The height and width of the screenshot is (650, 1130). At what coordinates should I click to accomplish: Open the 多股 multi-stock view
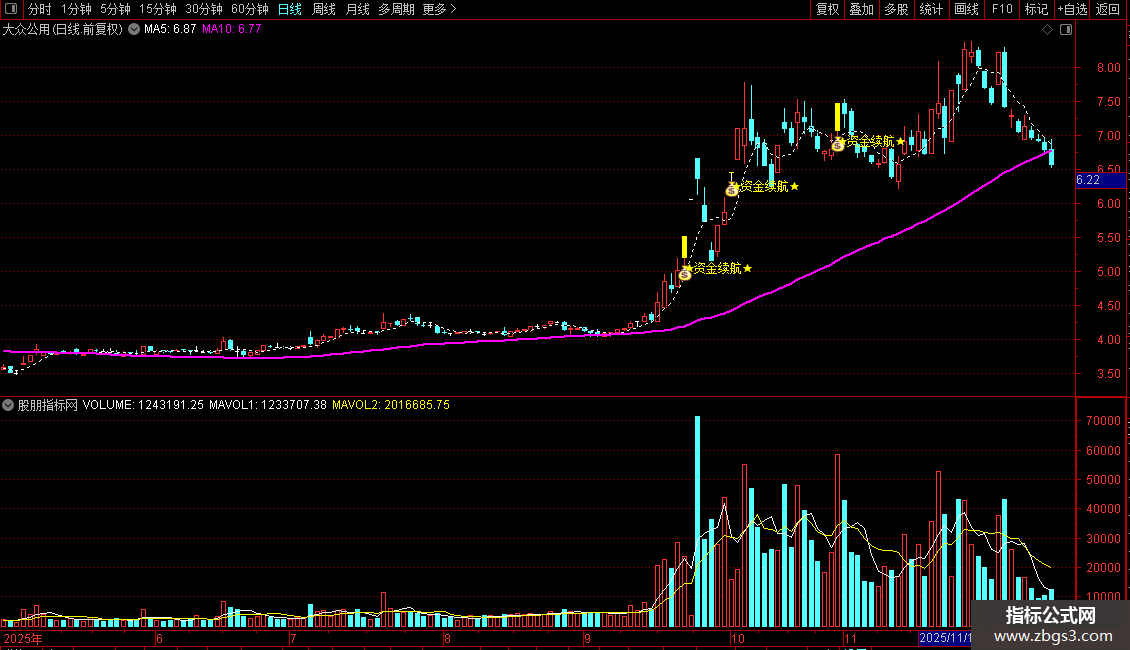pyautogui.click(x=897, y=9)
